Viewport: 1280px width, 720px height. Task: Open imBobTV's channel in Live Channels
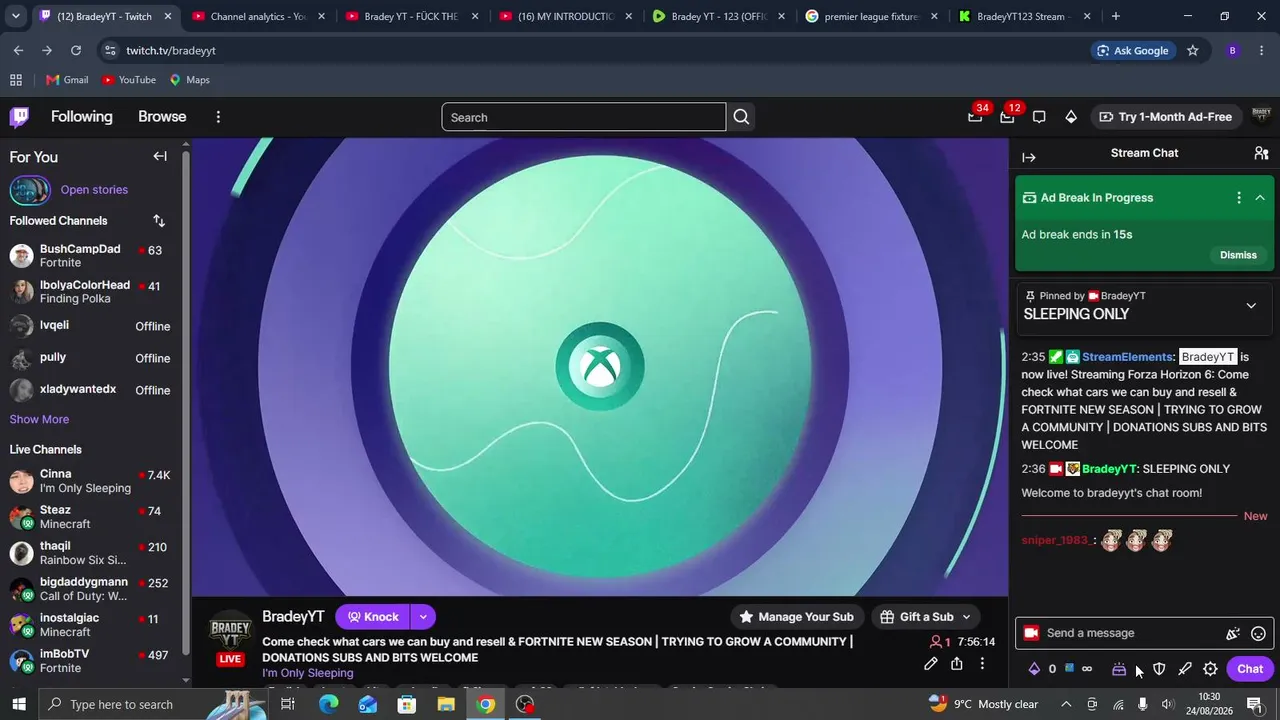[91, 661]
